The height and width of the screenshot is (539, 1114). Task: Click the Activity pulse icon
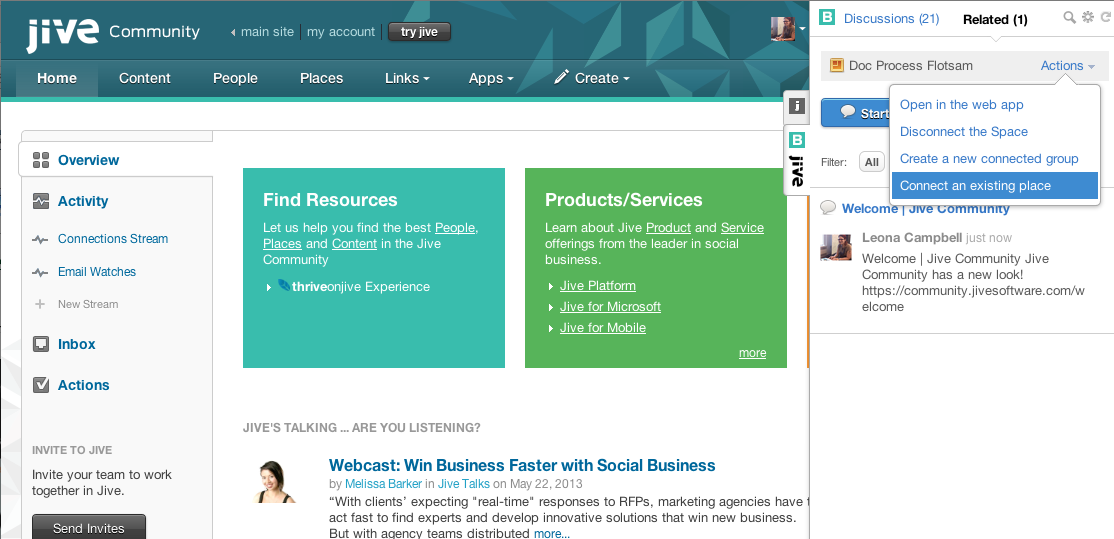tap(40, 201)
